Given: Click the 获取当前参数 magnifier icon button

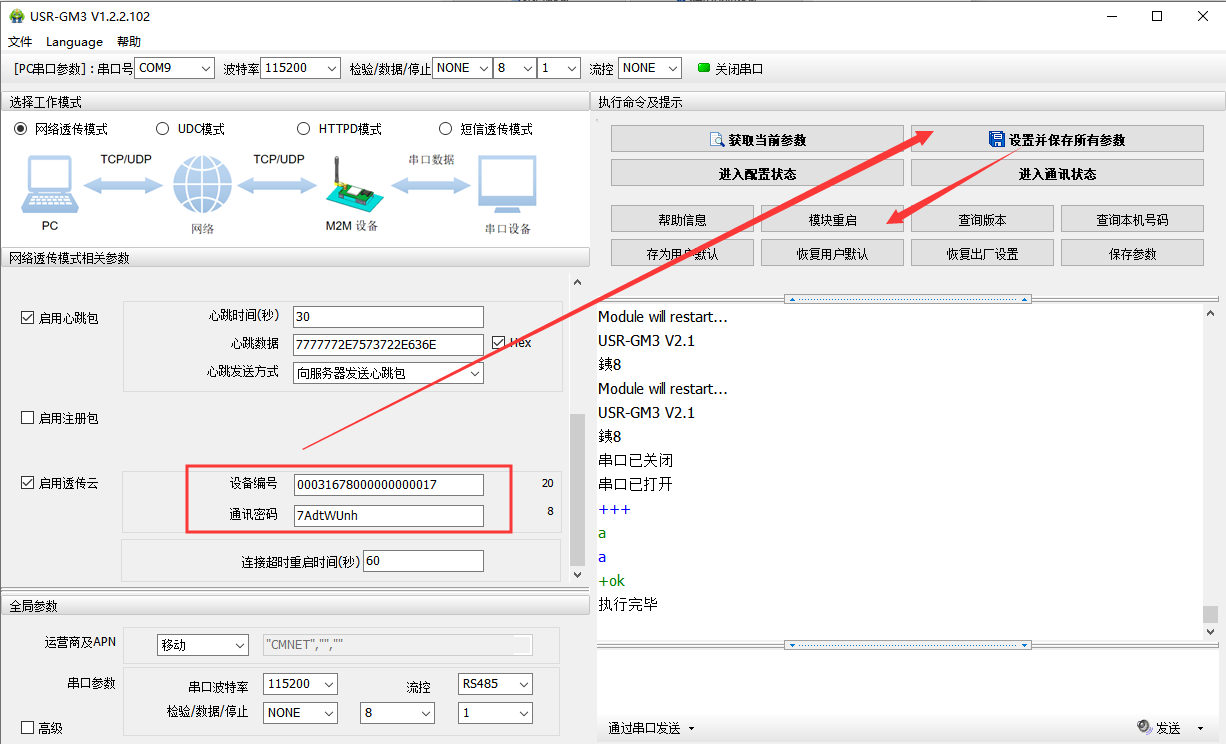Looking at the screenshot, I should (716, 140).
